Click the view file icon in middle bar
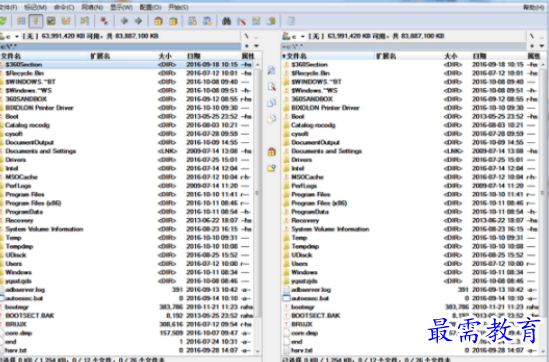Viewport: 549px width, 362px height. [x=271, y=70]
